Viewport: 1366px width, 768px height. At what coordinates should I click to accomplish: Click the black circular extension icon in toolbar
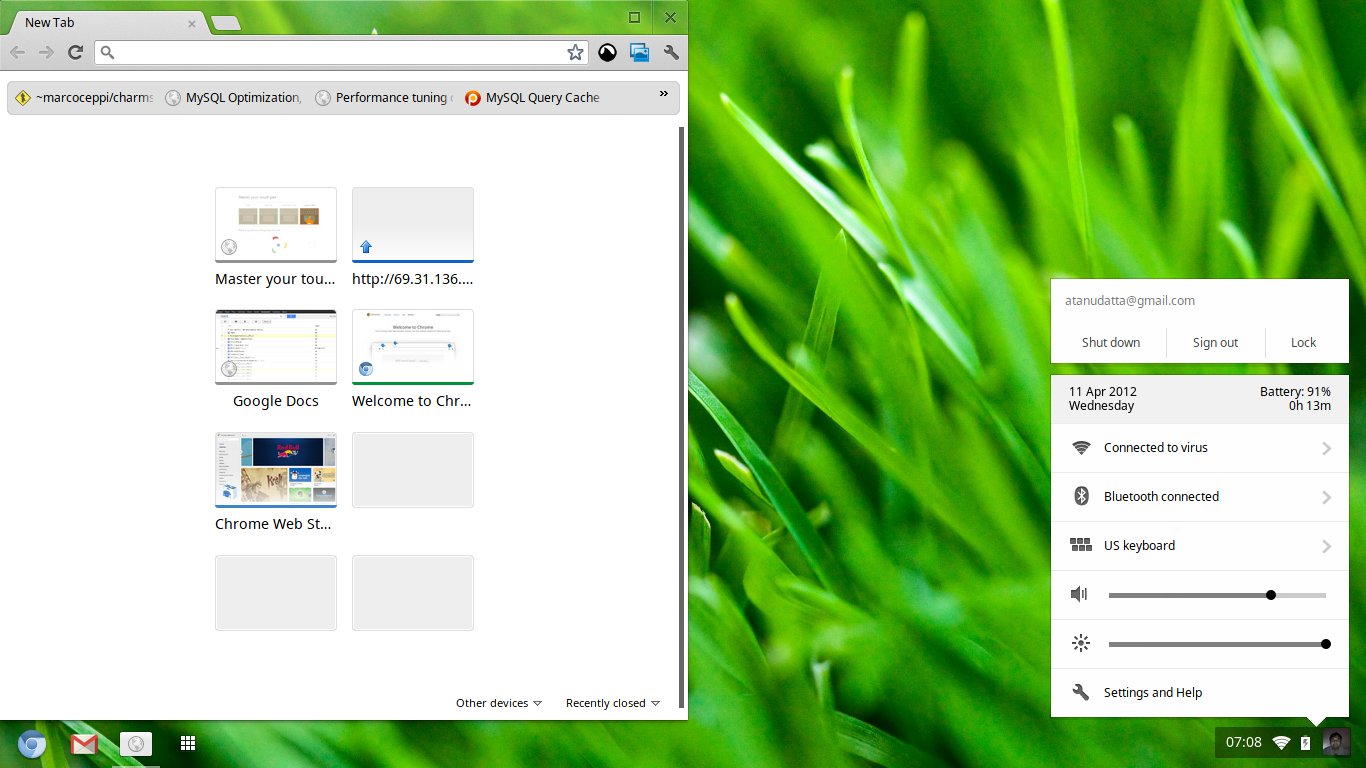tap(607, 53)
